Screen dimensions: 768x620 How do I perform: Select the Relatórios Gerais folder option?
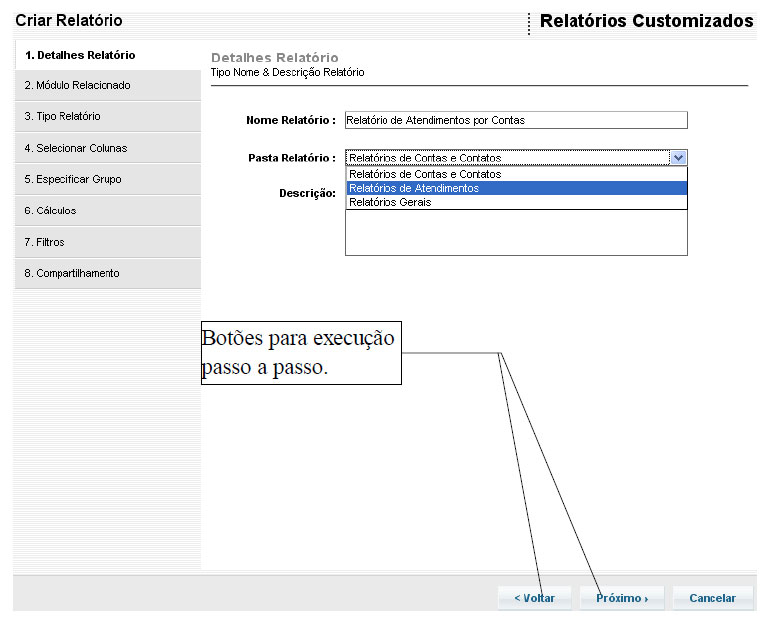390,202
